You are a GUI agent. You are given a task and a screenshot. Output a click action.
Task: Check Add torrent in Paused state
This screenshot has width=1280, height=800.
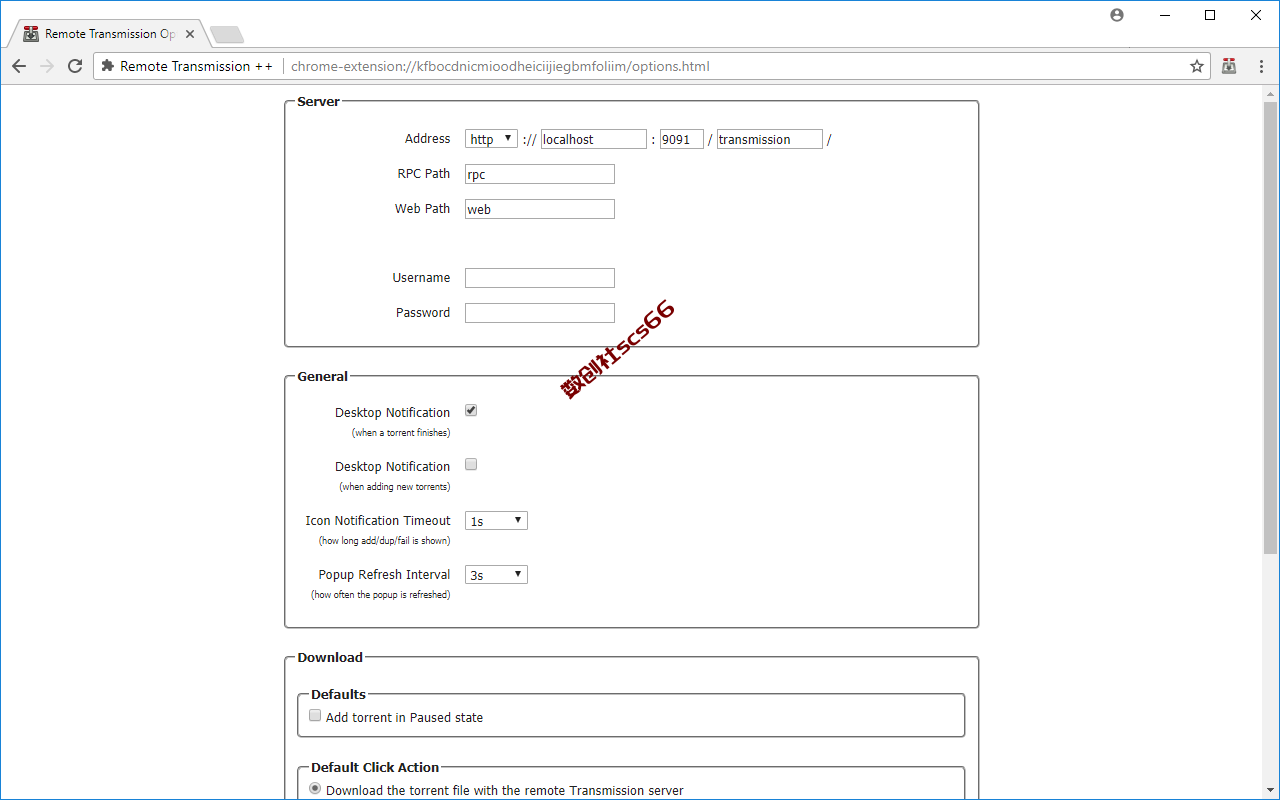click(315, 716)
